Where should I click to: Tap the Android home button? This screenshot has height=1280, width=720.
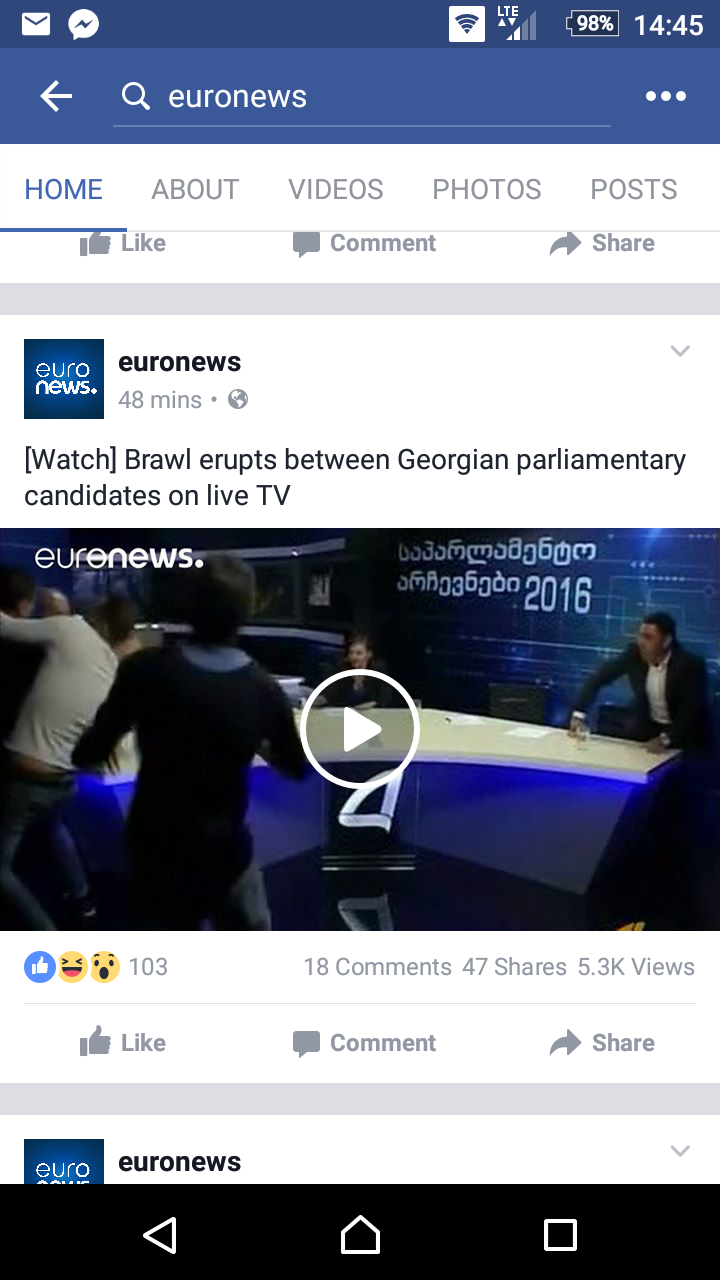pos(360,1235)
